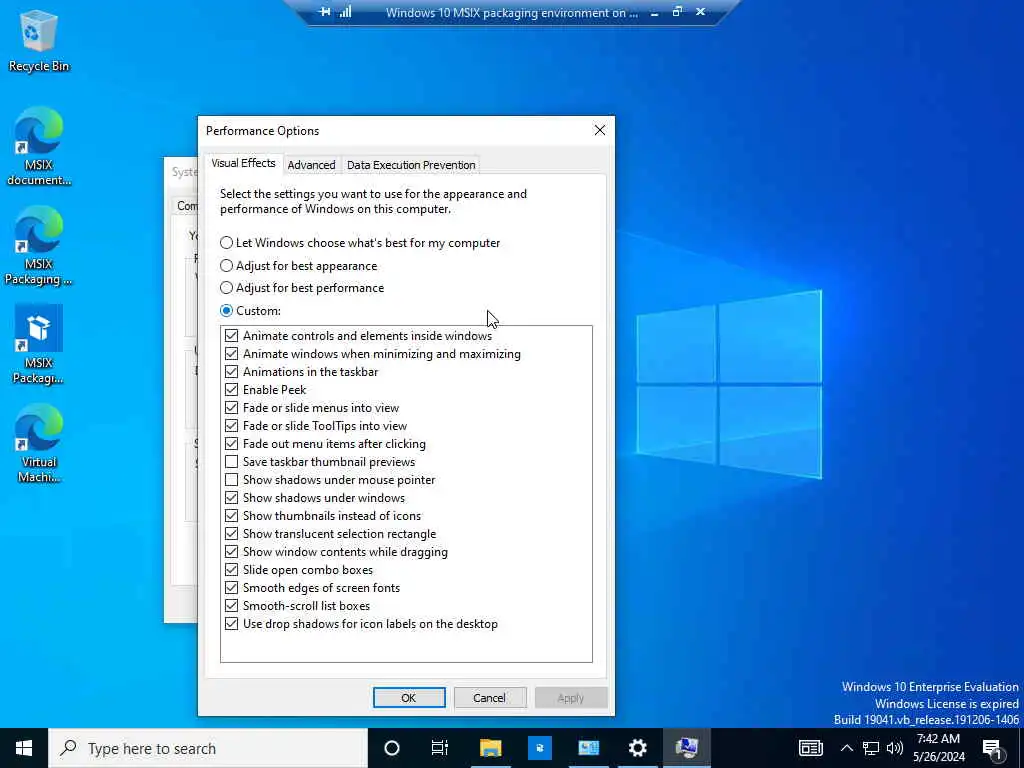The height and width of the screenshot is (768, 1024).
Task: Check Show shadows under mouse pointer
Action: (x=231, y=480)
